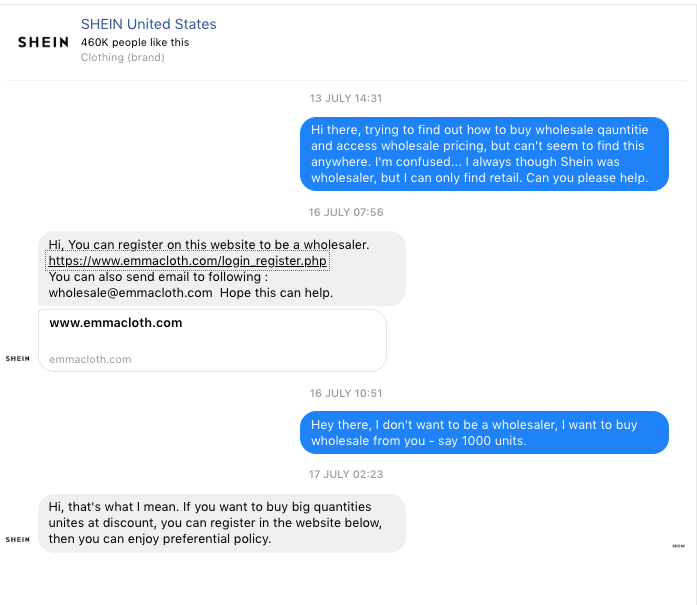Select the 'Hi, that's what I mean' reply
697x605 pixels.
[x=221, y=523]
